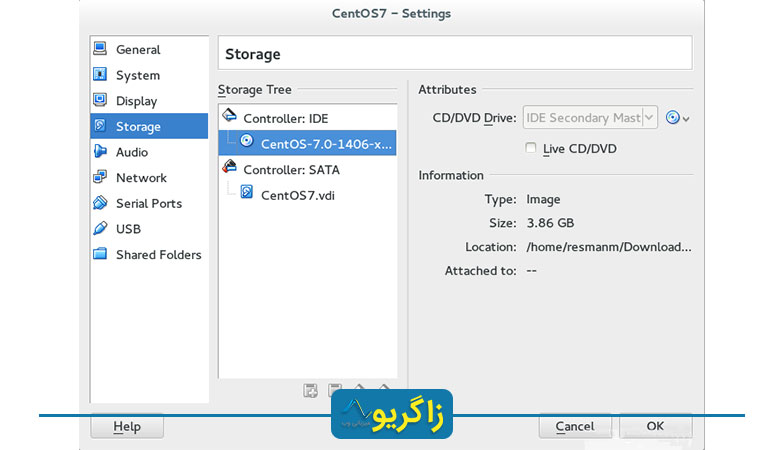Click the System chip icon
Viewport: 784px width, 450px height.
(x=100, y=74)
